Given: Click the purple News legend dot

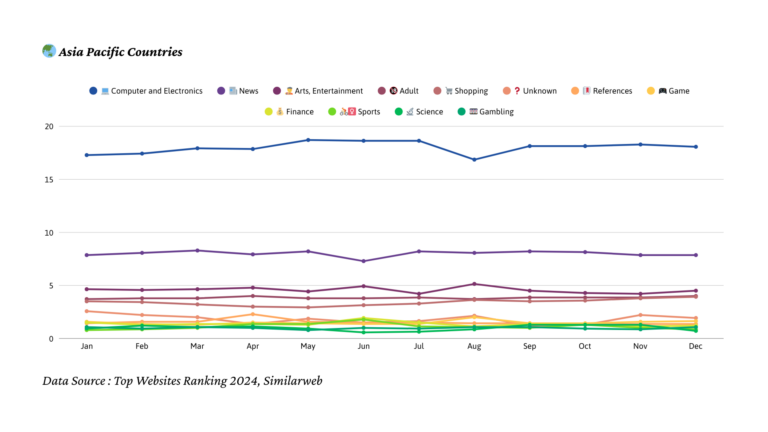Looking at the screenshot, I should [x=221, y=91].
